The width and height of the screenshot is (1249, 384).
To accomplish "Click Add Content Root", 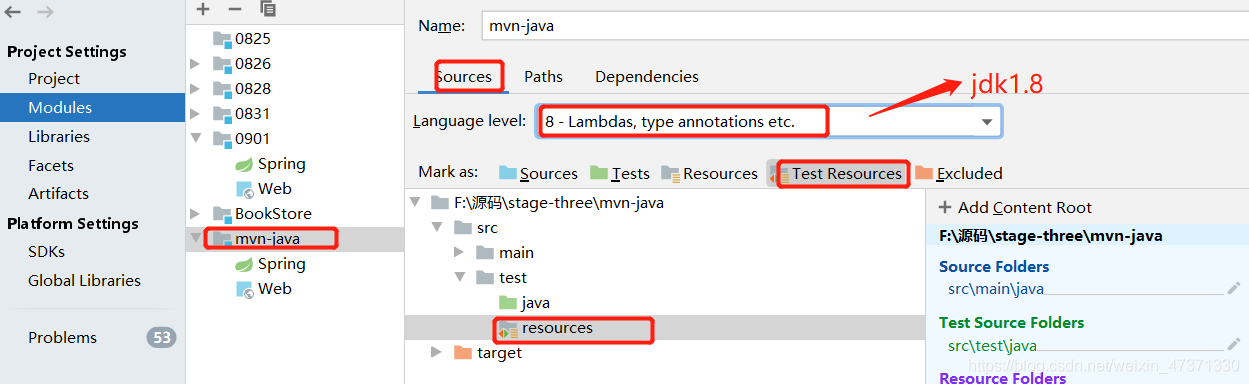I will click(1015, 208).
